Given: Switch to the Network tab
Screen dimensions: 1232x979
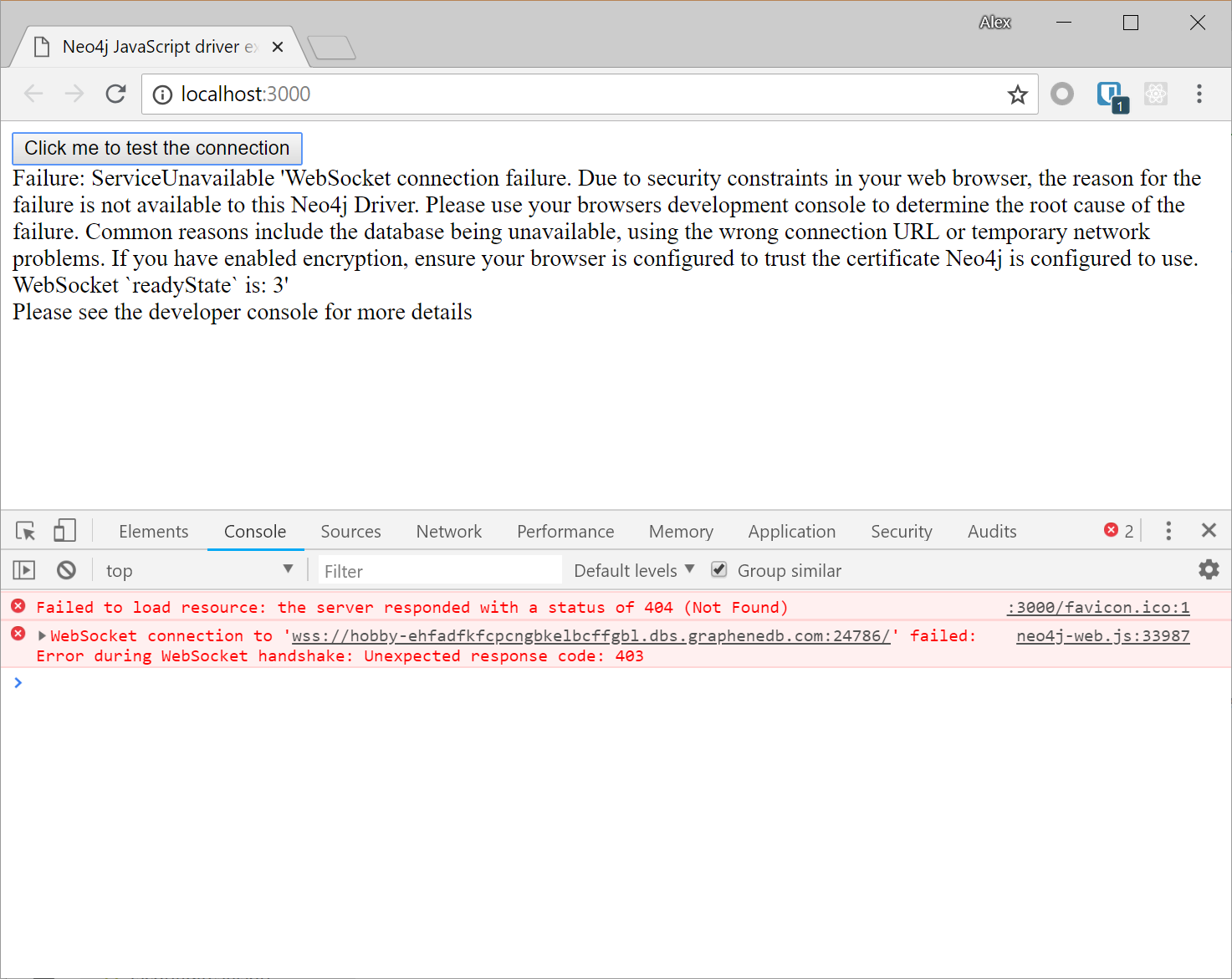Looking at the screenshot, I should coord(448,531).
